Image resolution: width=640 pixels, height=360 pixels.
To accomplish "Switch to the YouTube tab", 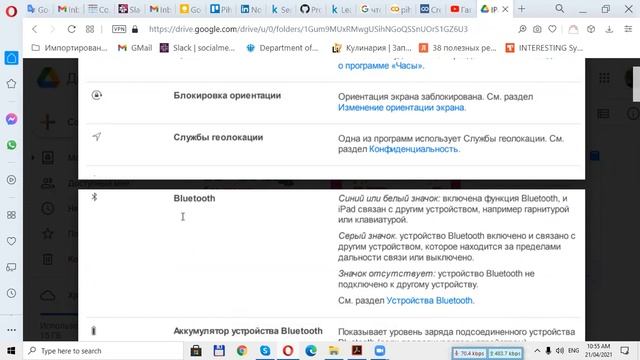I will (460, 9).
